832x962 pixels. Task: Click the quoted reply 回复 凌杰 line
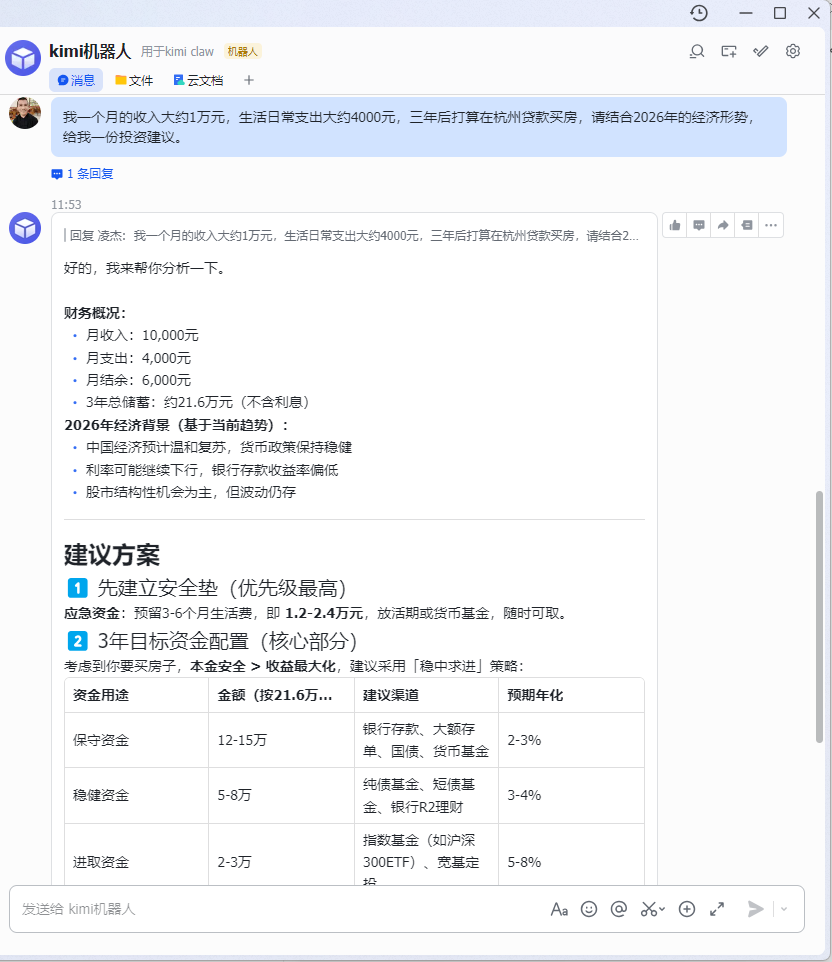coord(352,236)
